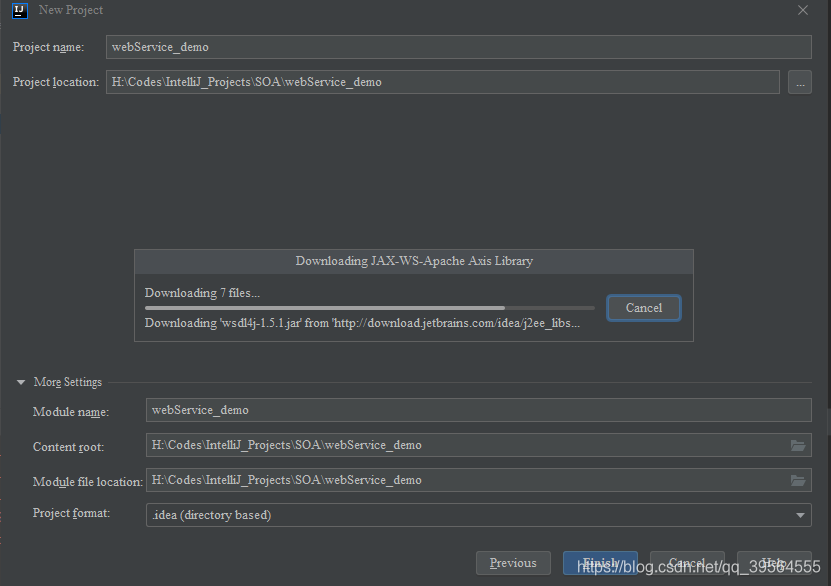Cancel the JAX-WS Apache Axis library download
This screenshot has width=831, height=586.
point(643,307)
